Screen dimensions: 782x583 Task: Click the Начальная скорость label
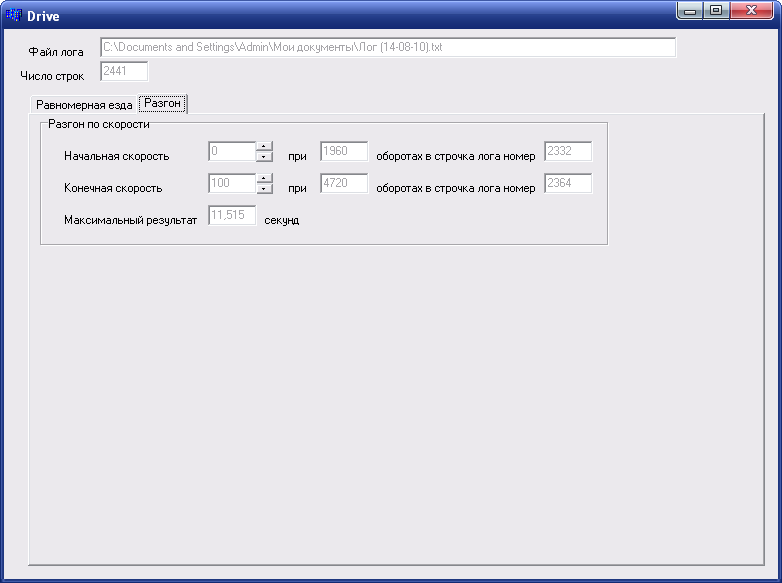117,156
